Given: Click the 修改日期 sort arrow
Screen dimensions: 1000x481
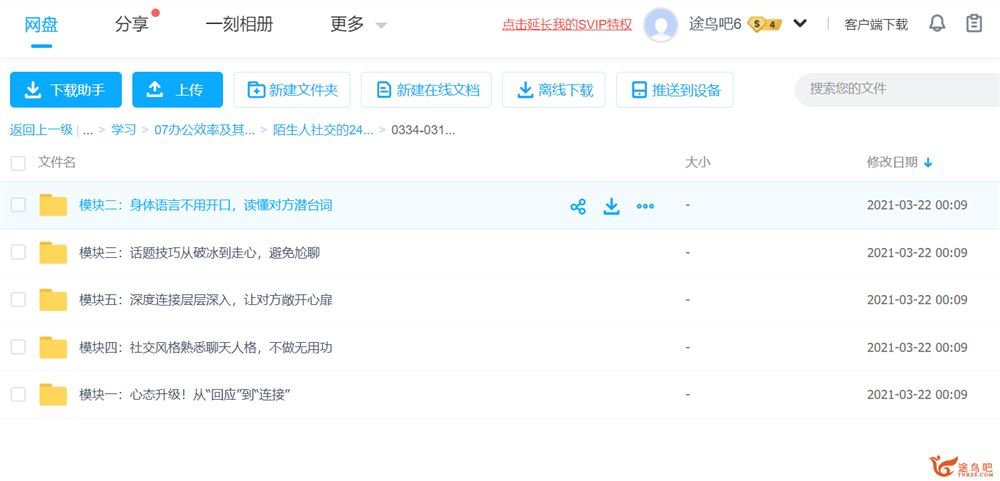Looking at the screenshot, I should (928, 162).
